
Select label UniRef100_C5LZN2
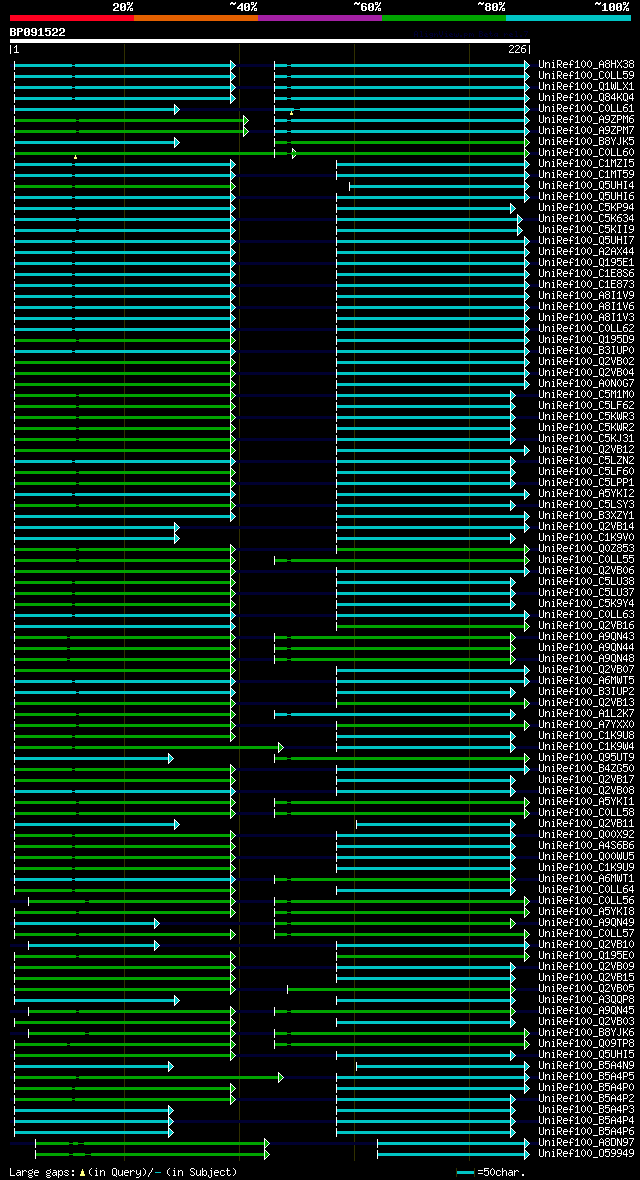[x=587, y=461]
